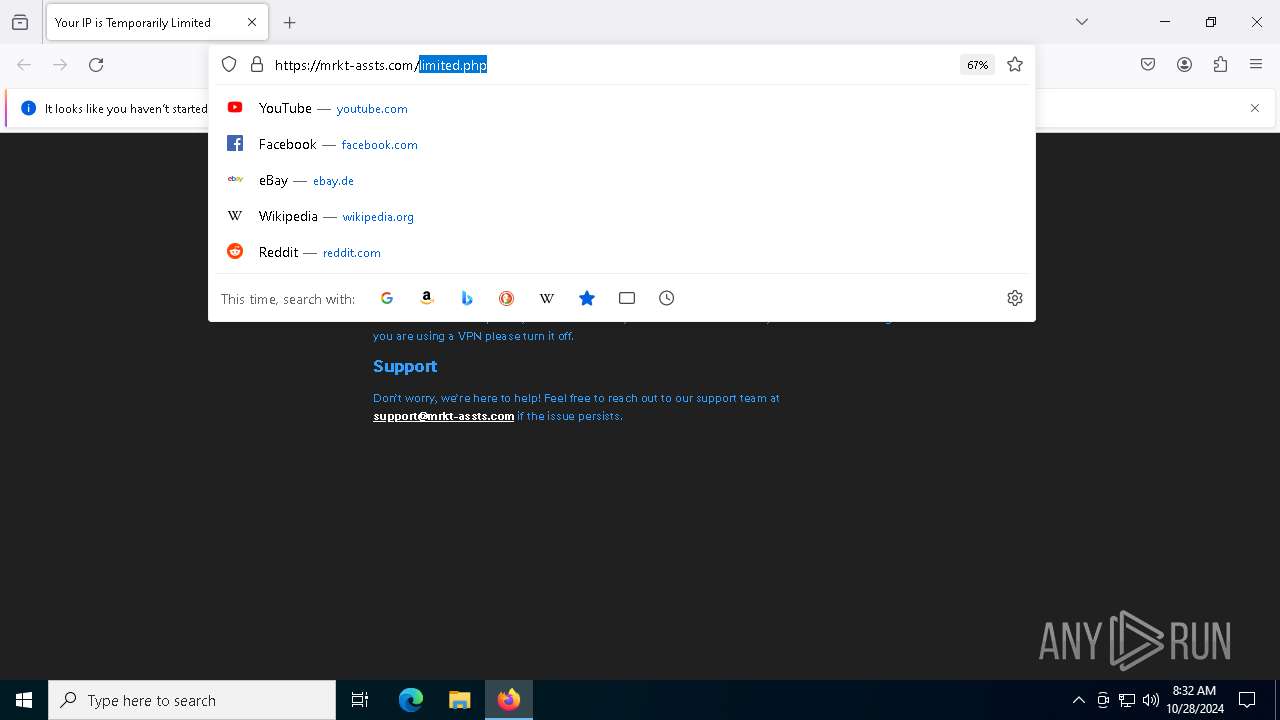Open tracking protection shield icon
This screenshot has height=720, width=1280.
[229, 64]
